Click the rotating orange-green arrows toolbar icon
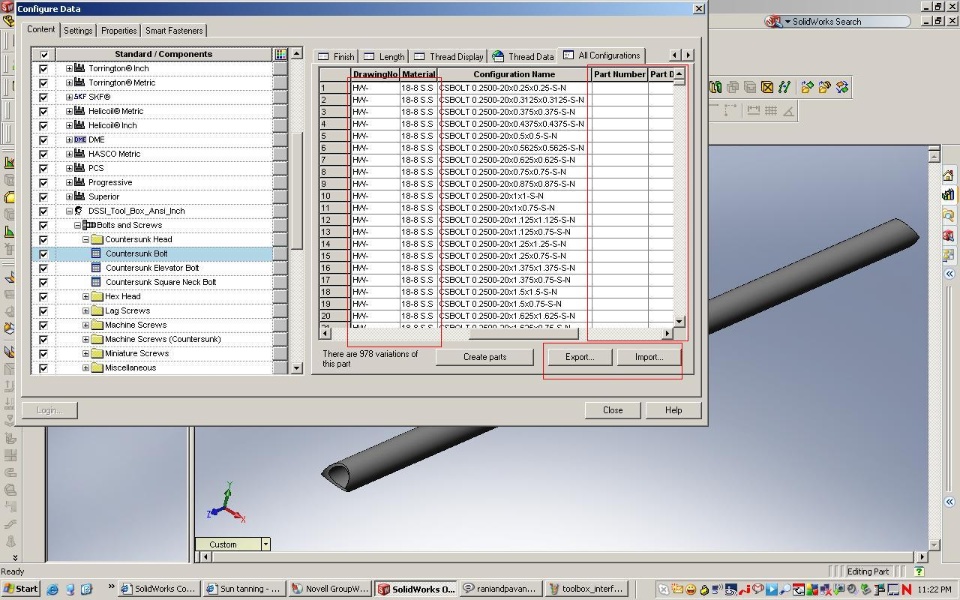This screenshot has height=600, width=960. (842, 88)
